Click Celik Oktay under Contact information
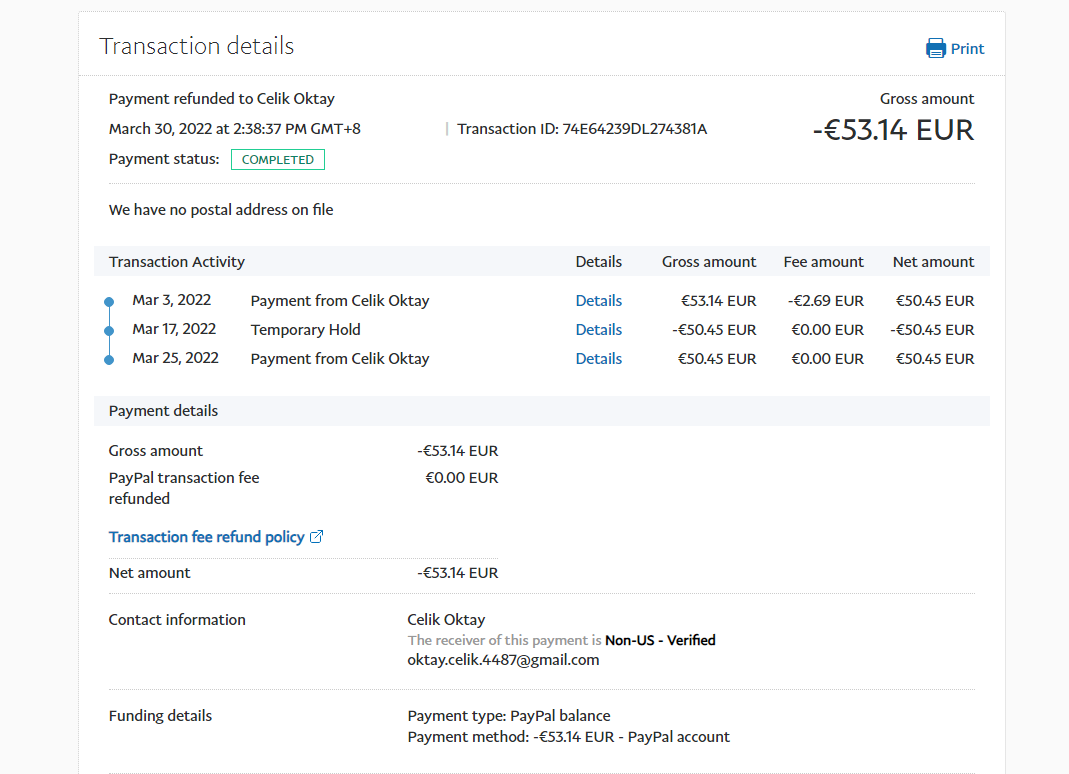This screenshot has width=1069, height=774. click(x=446, y=620)
